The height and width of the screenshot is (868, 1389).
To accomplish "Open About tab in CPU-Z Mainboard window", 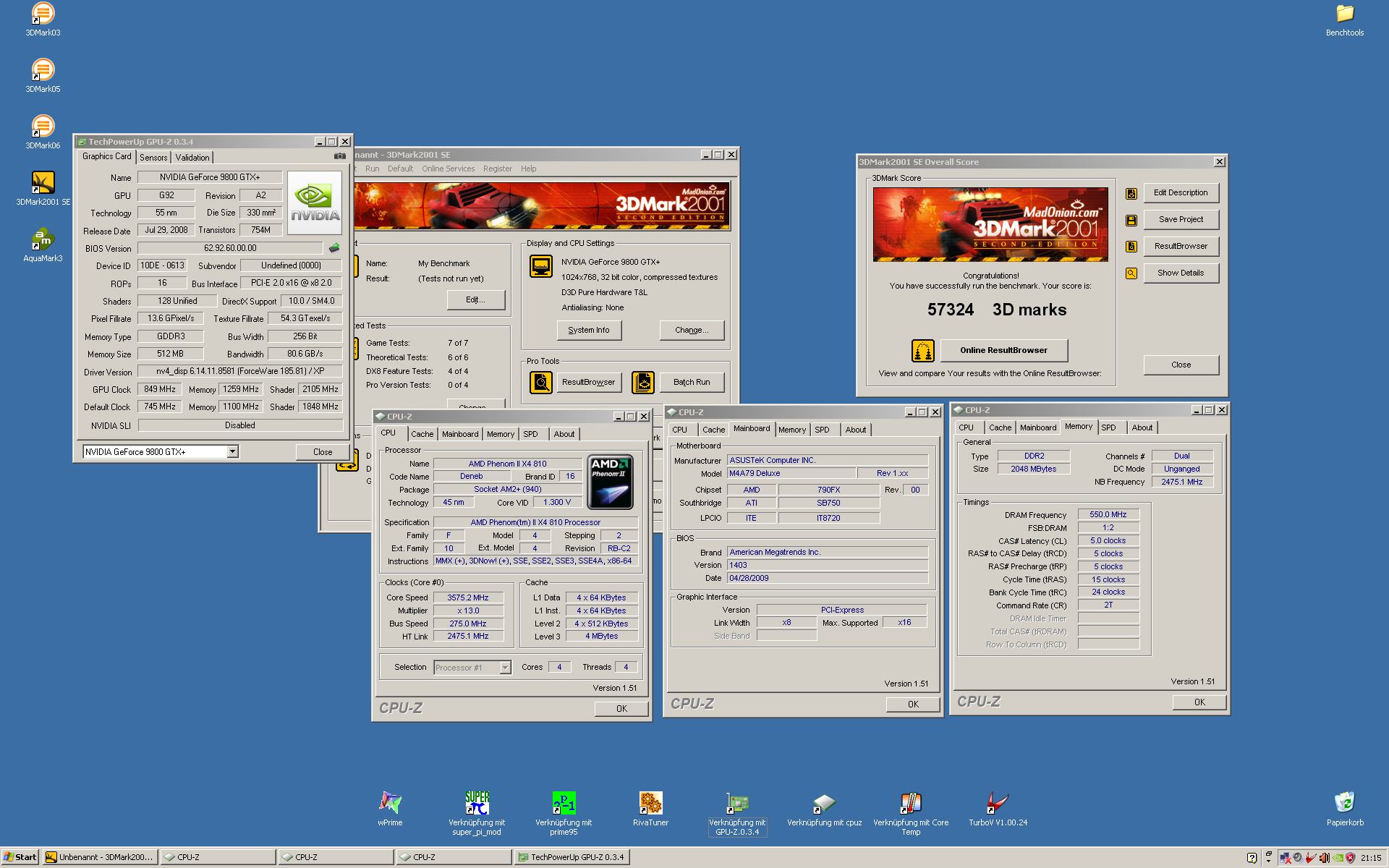I will click(856, 430).
